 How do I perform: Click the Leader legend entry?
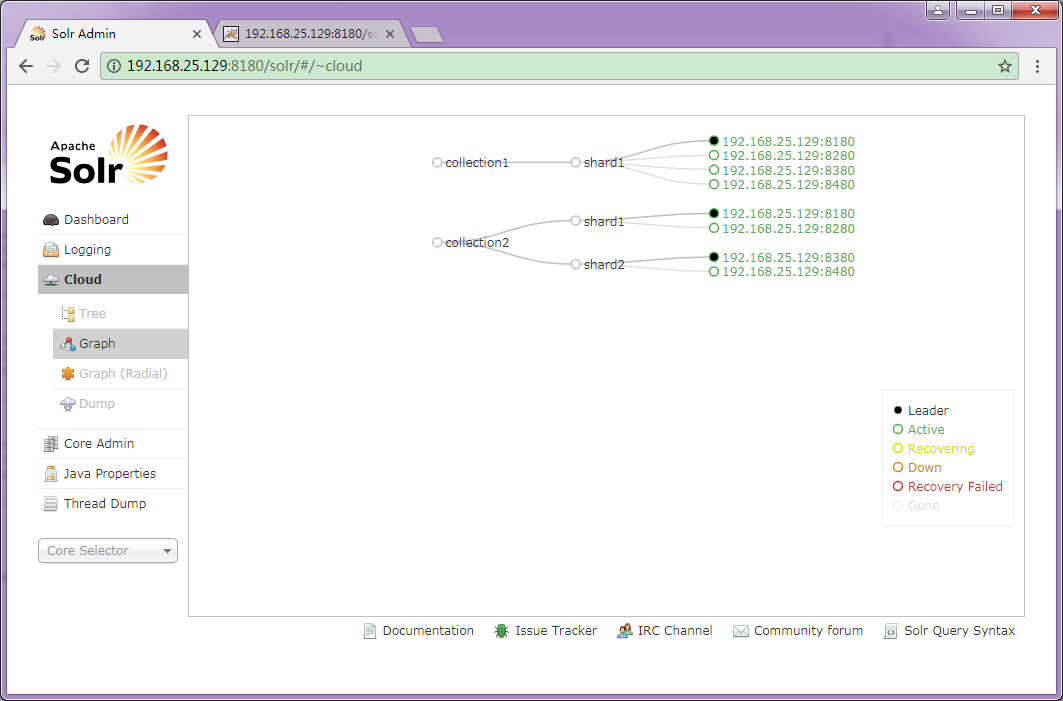[x=921, y=410]
